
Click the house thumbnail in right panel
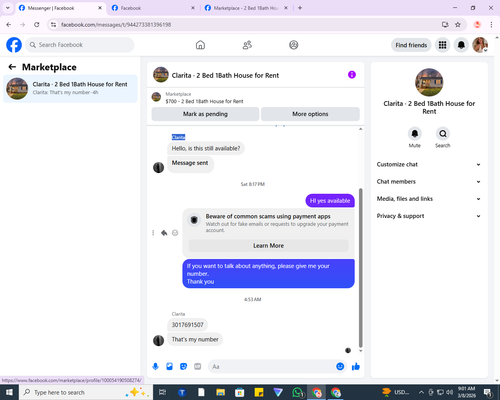click(x=429, y=82)
